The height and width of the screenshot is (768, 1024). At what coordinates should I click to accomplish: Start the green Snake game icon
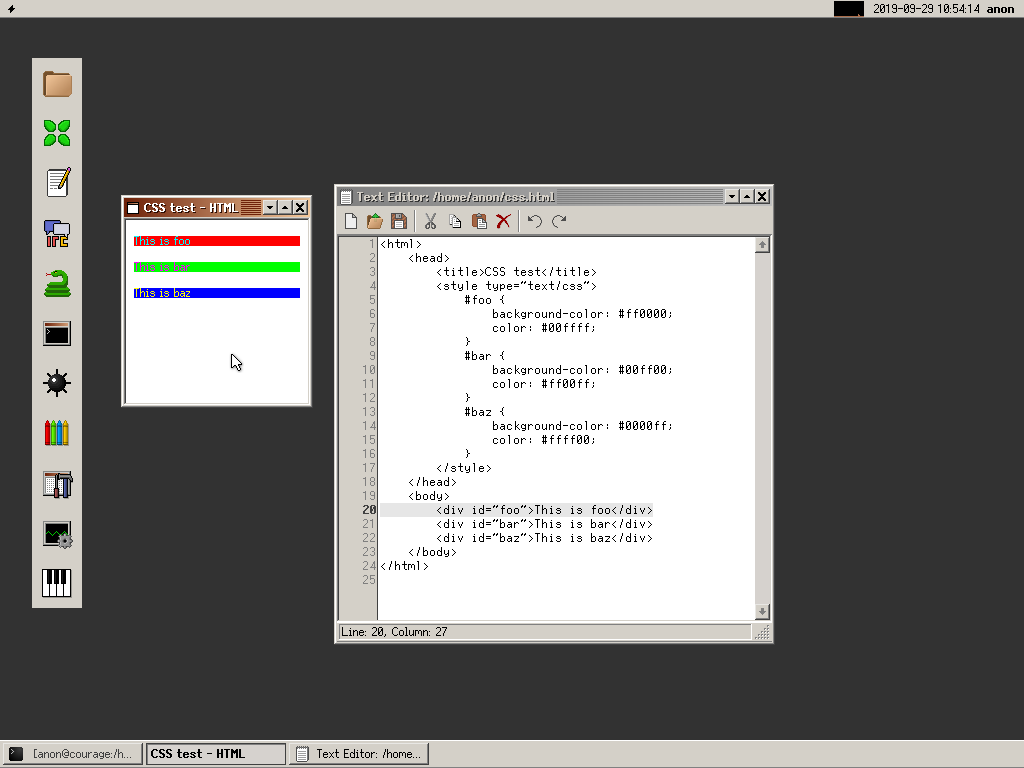click(57, 283)
